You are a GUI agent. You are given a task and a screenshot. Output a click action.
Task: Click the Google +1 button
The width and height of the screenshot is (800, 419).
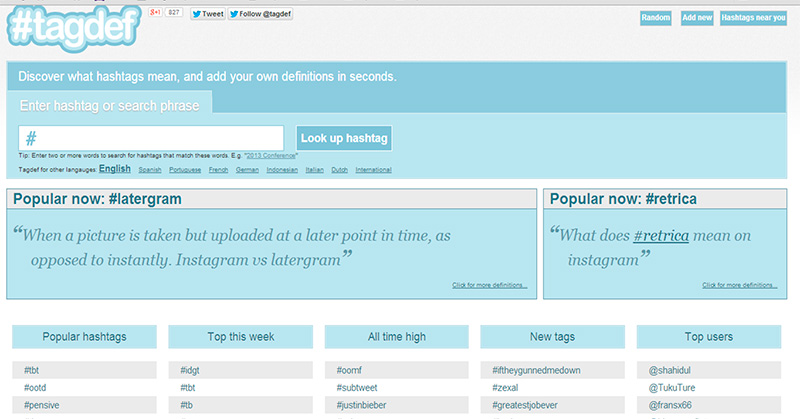(x=155, y=13)
